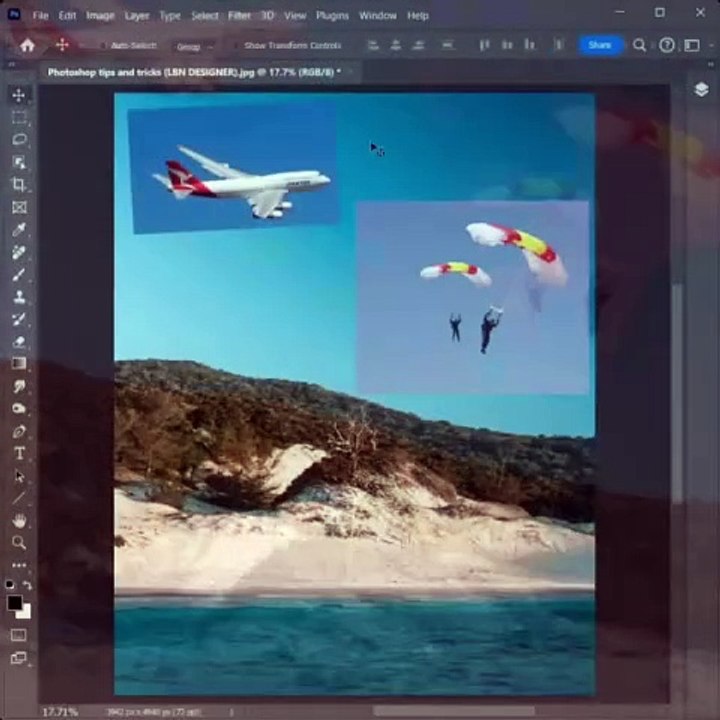
Task: Select the Lasso tool
Action: pos(19,140)
